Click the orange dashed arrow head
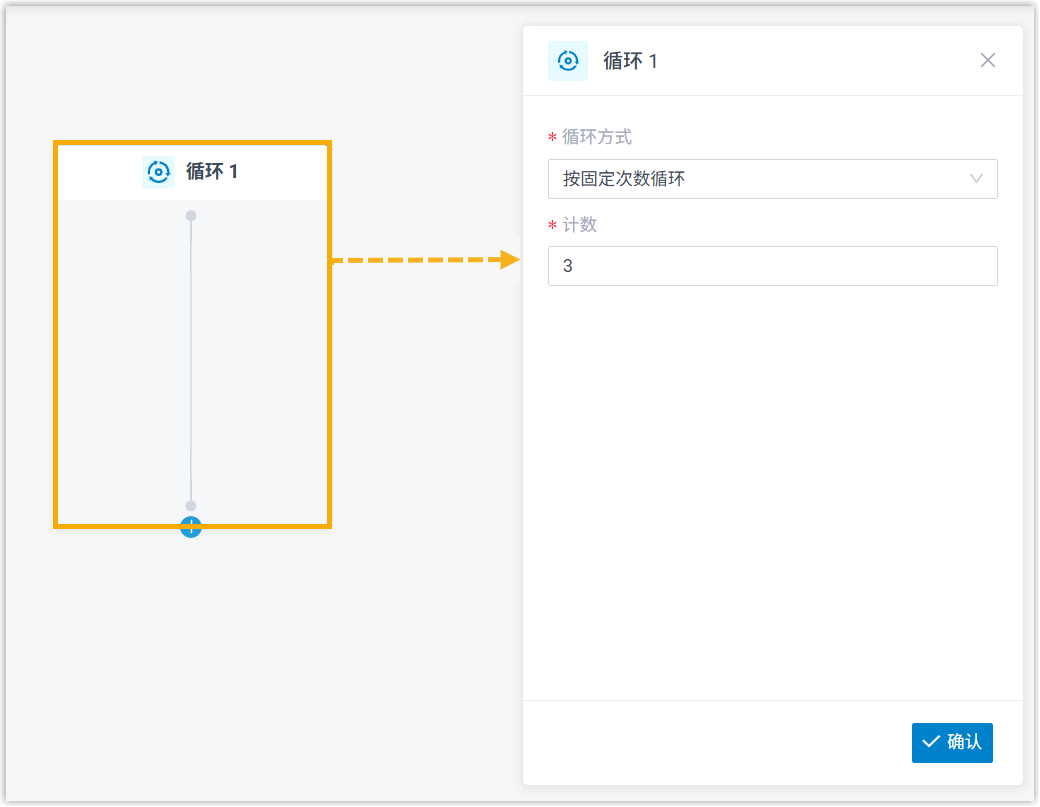Image resolution: width=1040 pixels, height=807 pixels. [x=510, y=260]
